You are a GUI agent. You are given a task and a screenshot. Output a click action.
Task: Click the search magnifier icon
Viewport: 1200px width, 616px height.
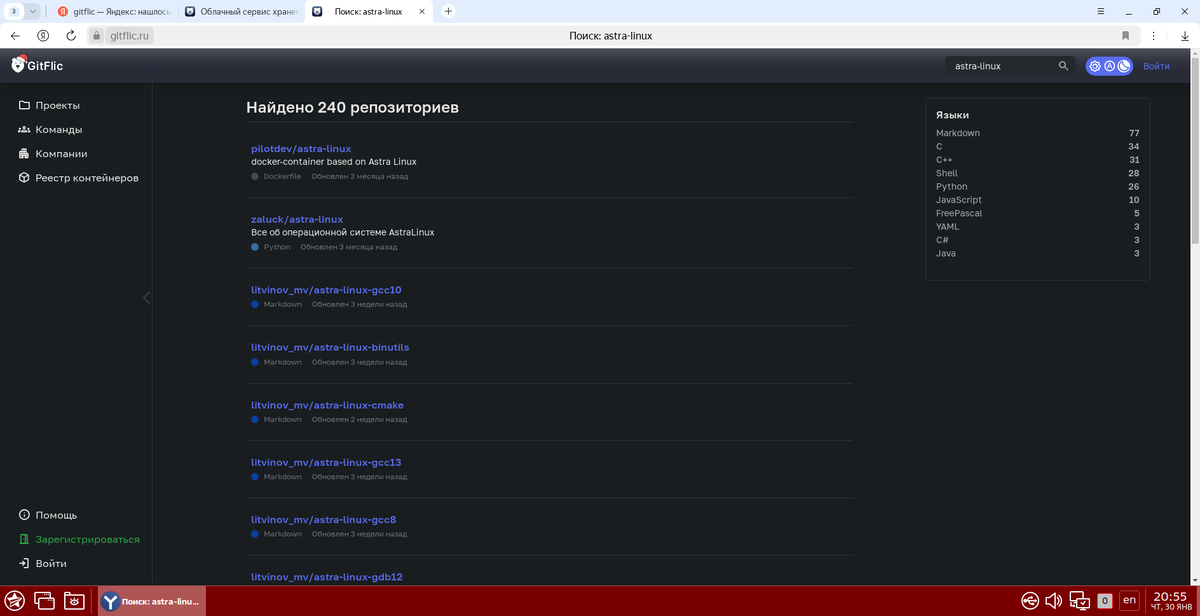click(x=1064, y=66)
